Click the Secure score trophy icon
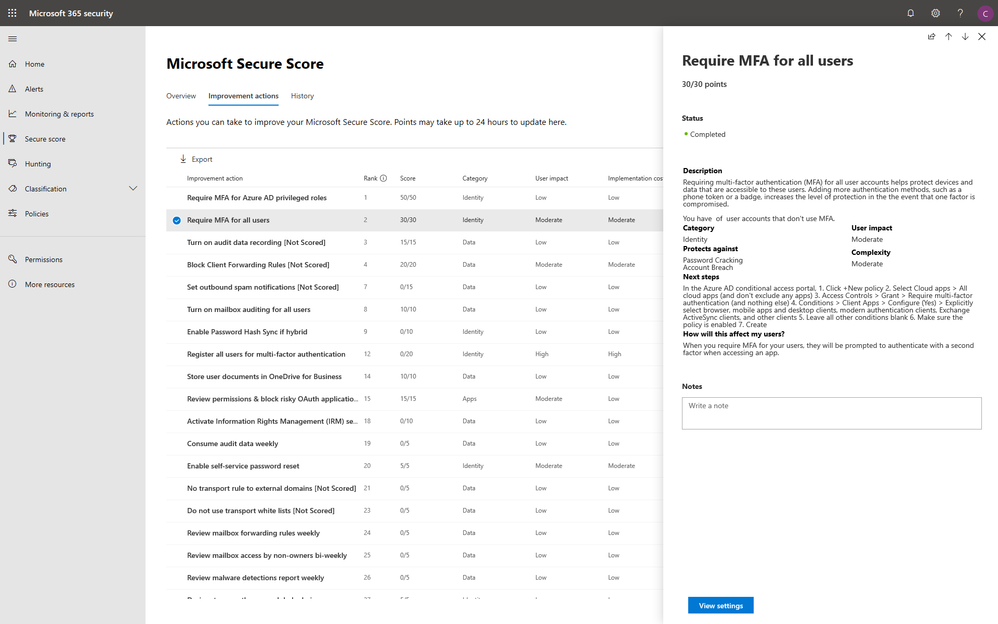Viewport: 998px width, 624px height. pyautogui.click(x=12, y=138)
